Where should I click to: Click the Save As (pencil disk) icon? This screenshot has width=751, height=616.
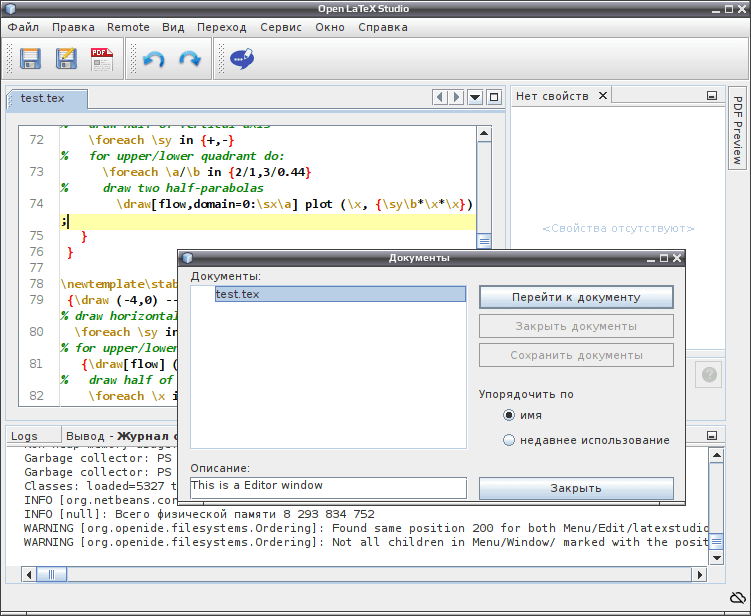tap(66, 59)
